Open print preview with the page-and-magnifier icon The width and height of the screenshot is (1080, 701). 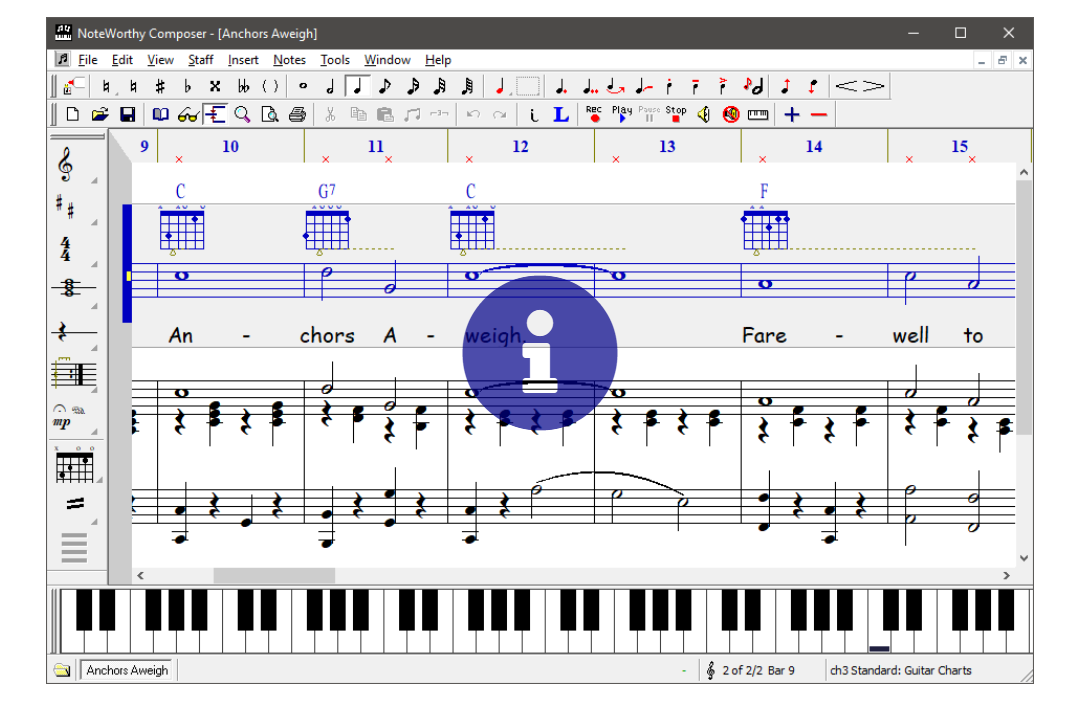(x=269, y=114)
